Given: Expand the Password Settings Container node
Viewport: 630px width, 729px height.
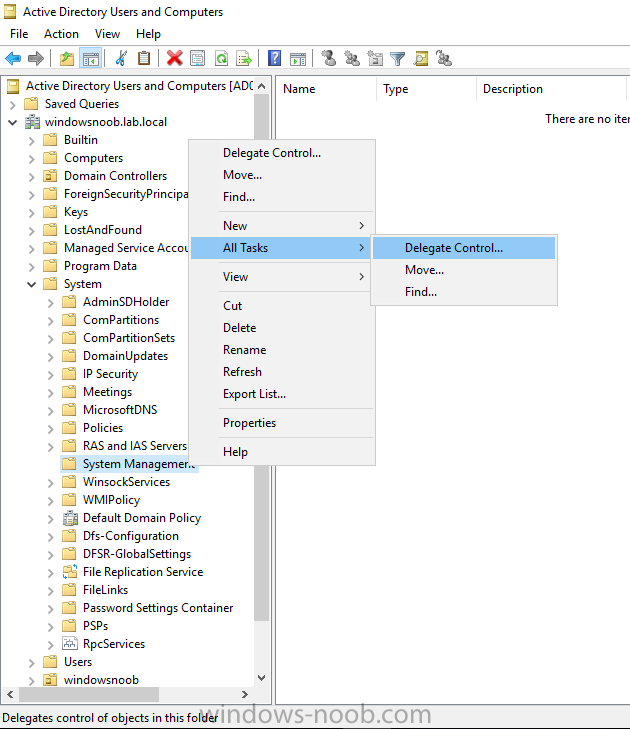Looking at the screenshot, I should click(x=51, y=609).
